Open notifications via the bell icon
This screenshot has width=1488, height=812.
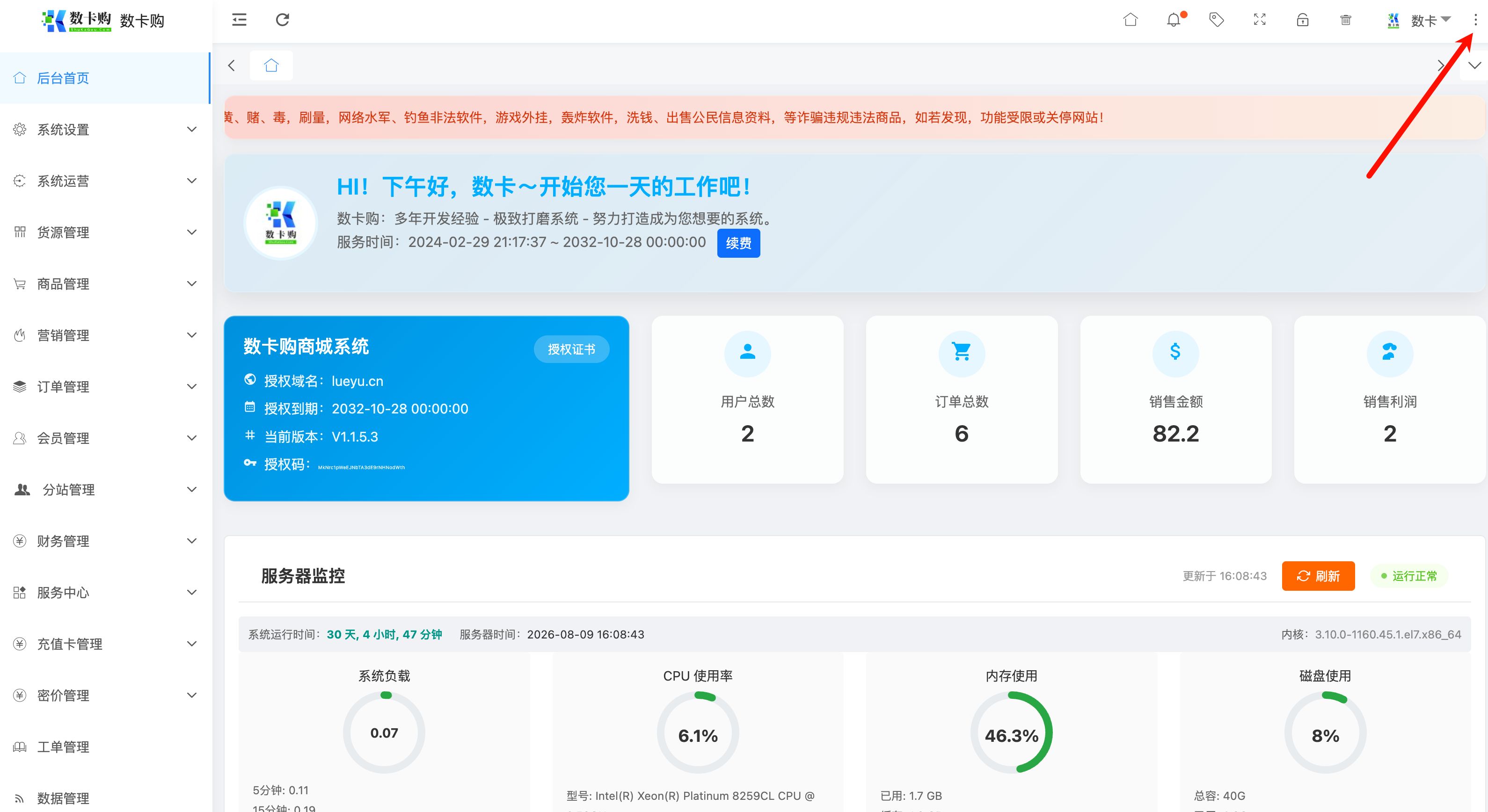point(1174,20)
